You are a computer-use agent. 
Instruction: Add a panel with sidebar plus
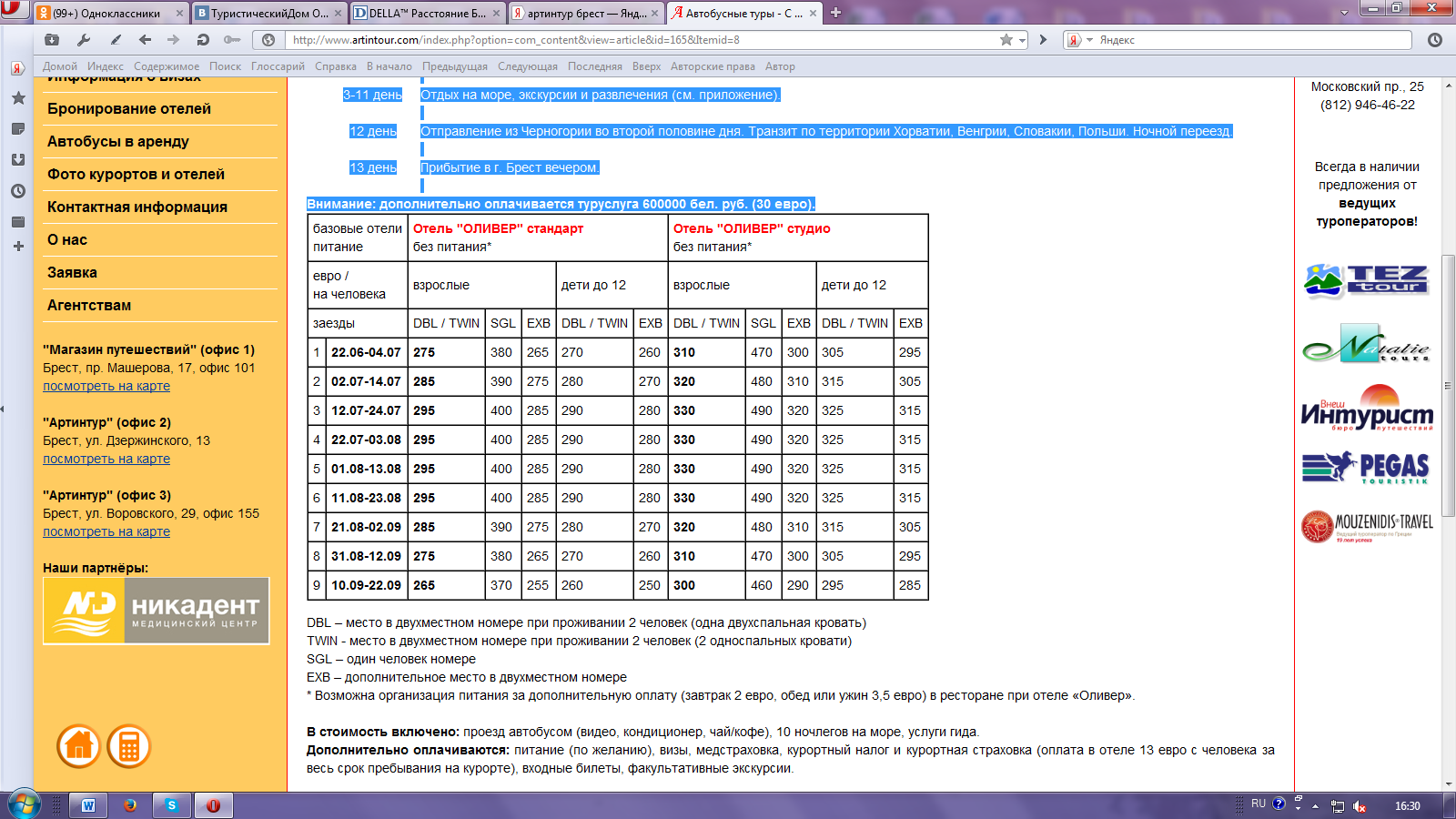[18, 246]
